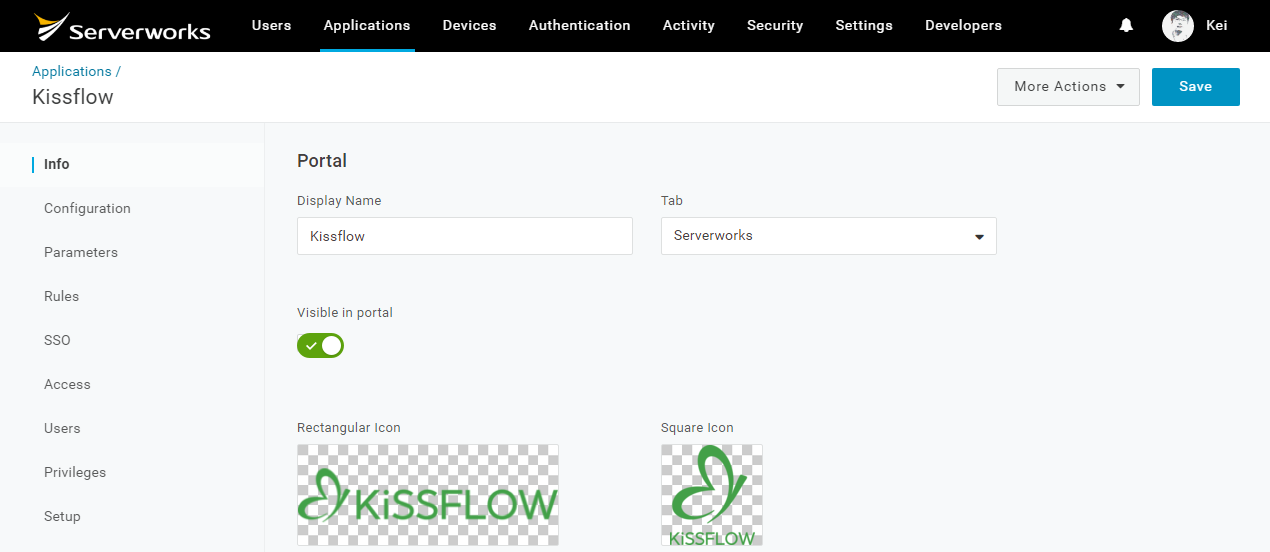Click the notification bell icon
The width and height of the screenshot is (1270, 552).
[1126, 26]
